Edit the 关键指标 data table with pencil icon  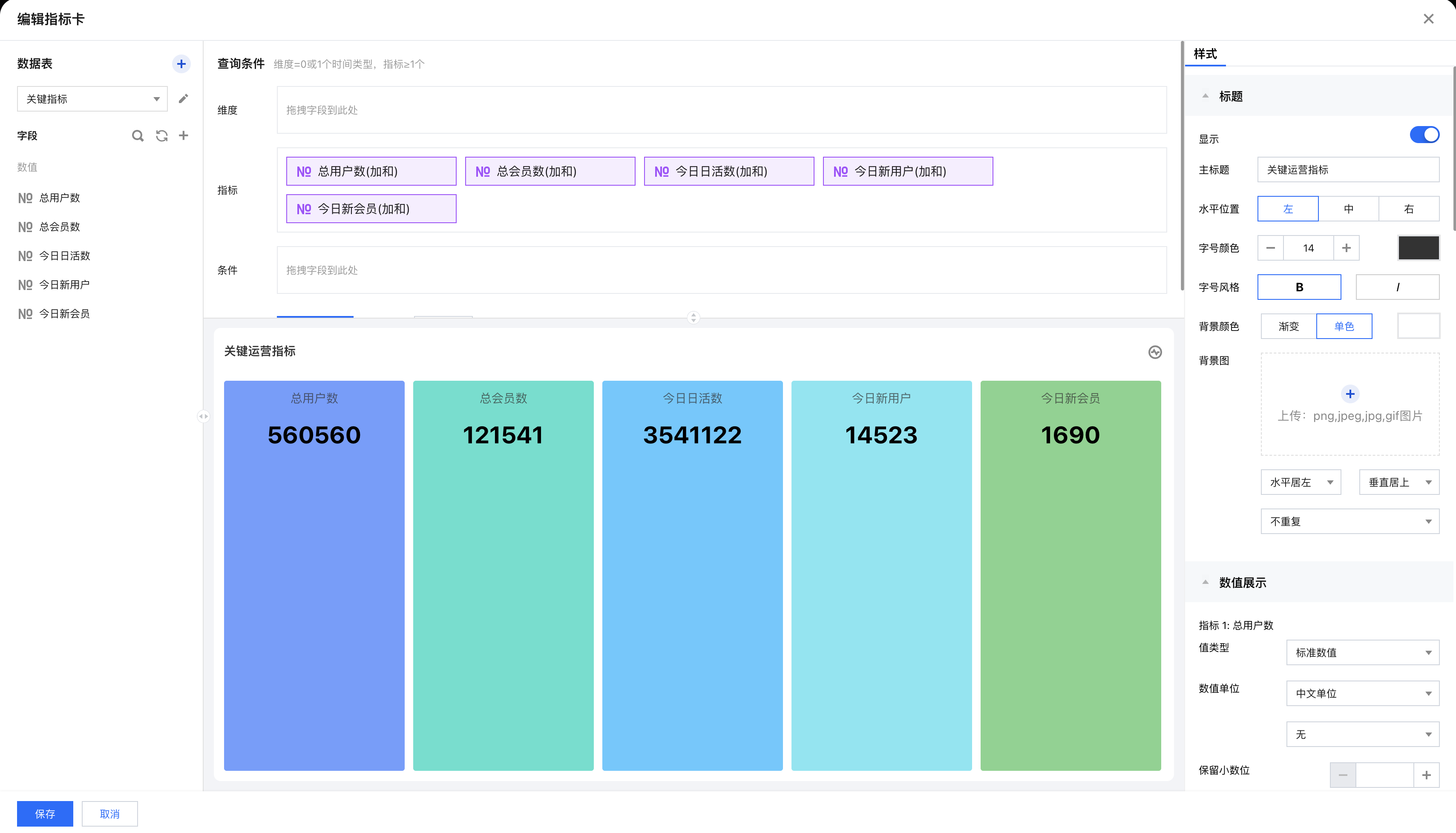pos(183,99)
